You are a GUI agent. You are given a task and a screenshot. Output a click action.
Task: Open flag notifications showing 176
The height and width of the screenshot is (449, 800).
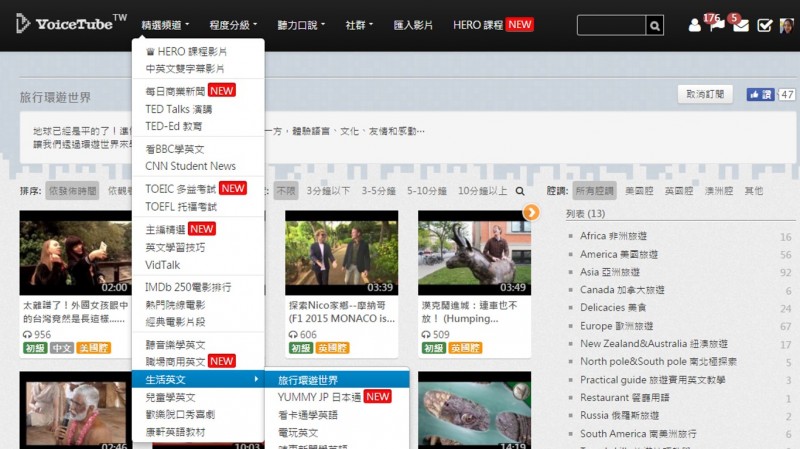(x=717, y=25)
